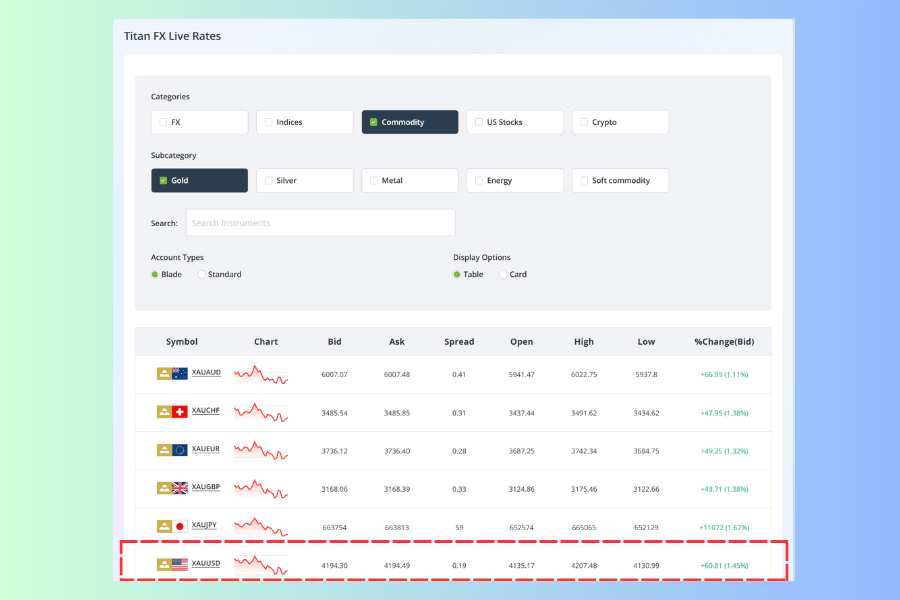Click the Ask column header
Image resolution: width=900 pixels, height=600 pixels.
pyautogui.click(x=397, y=342)
